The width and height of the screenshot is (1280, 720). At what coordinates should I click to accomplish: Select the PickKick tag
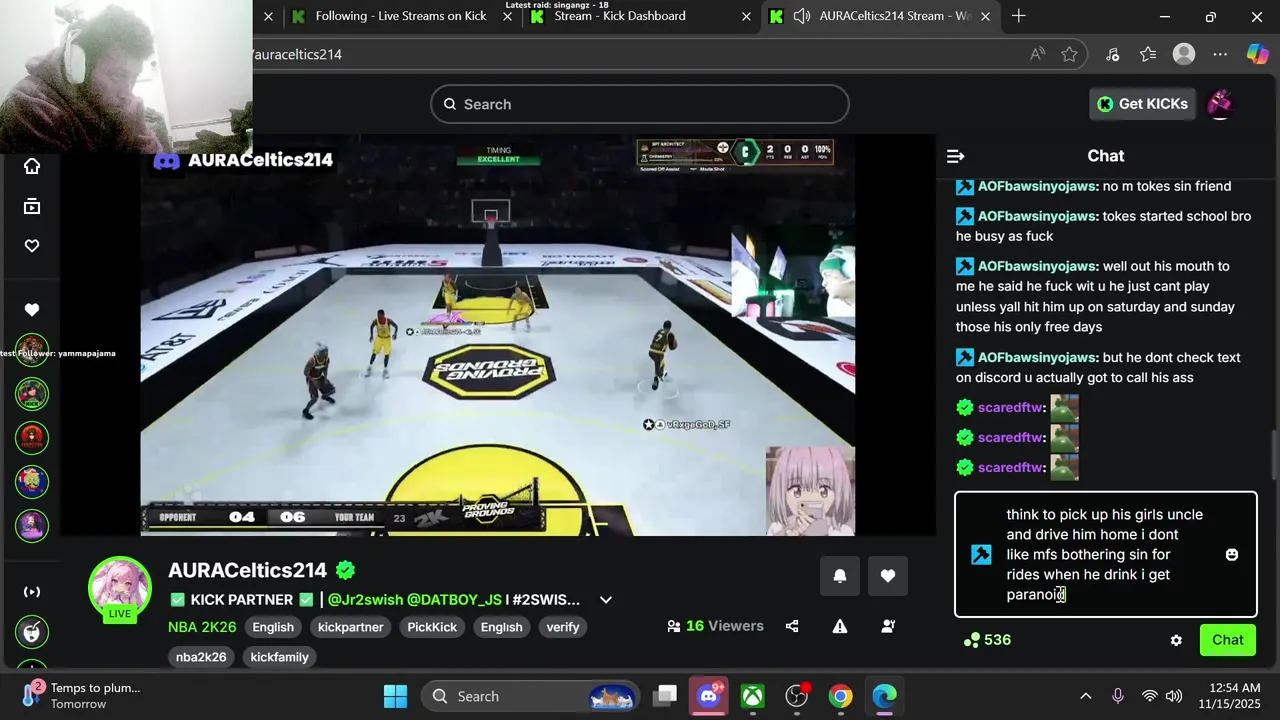[x=432, y=627]
